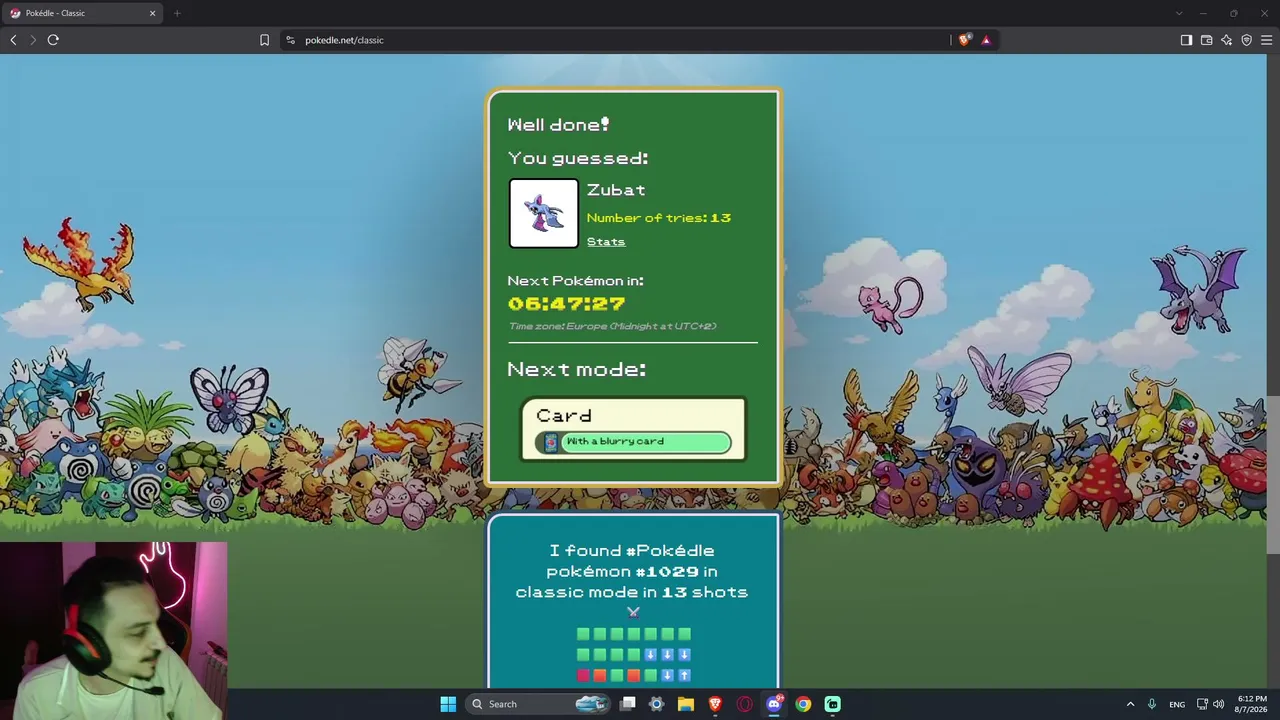Open Google Chrome from the taskbar

803,704
